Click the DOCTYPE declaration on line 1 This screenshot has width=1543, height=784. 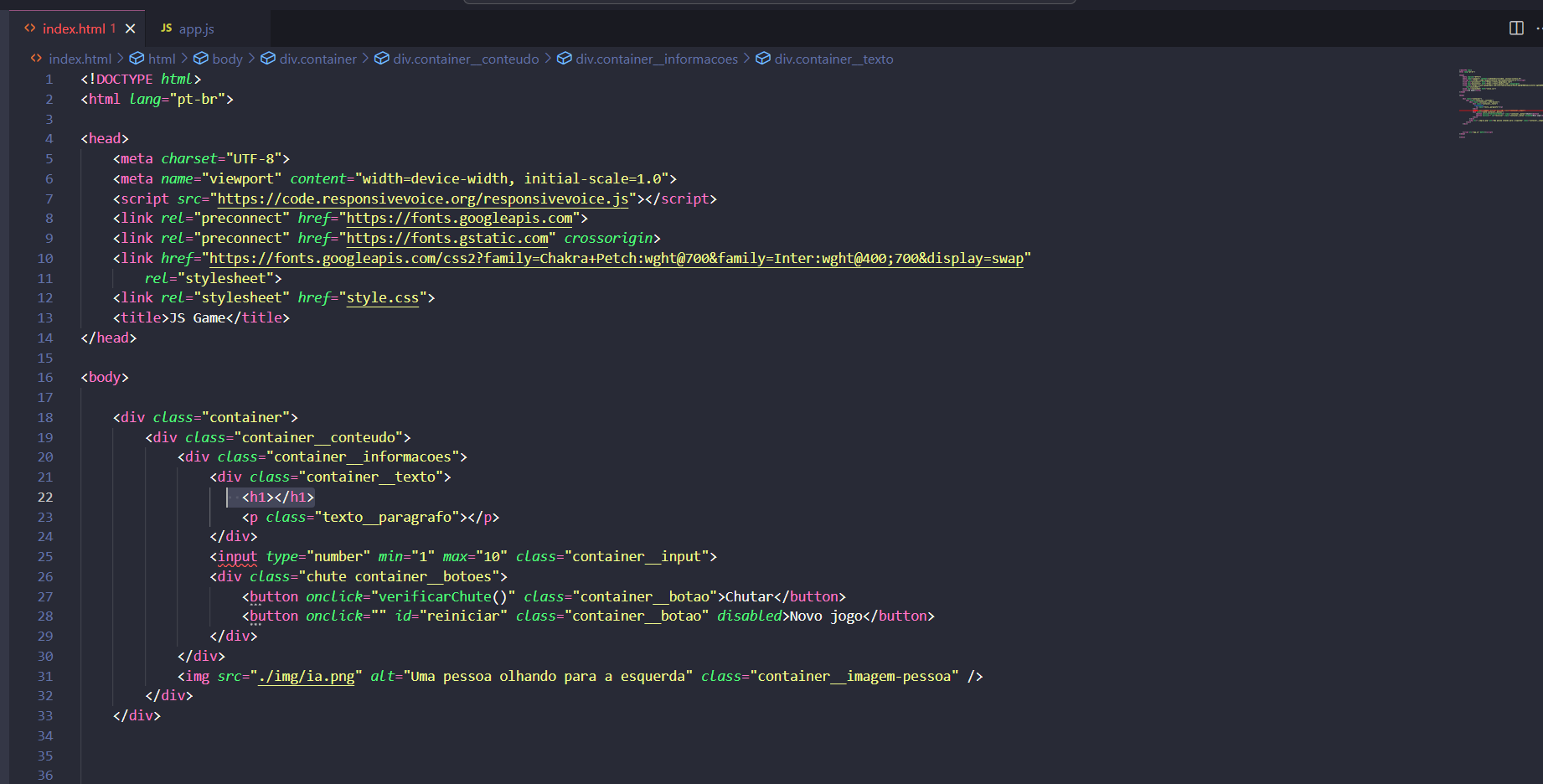(x=141, y=80)
